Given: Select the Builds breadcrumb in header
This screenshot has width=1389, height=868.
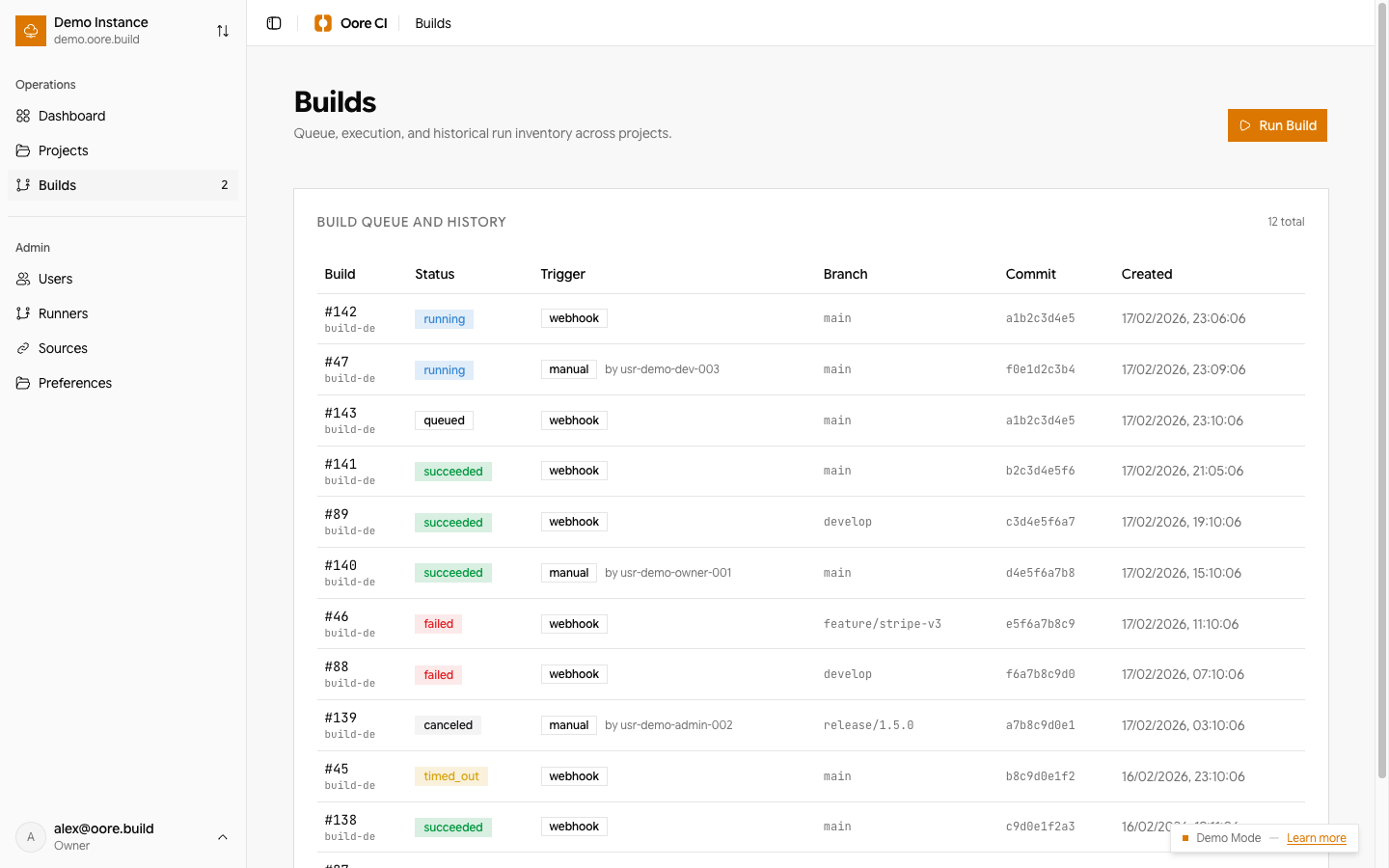Looking at the screenshot, I should pos(433,23).
